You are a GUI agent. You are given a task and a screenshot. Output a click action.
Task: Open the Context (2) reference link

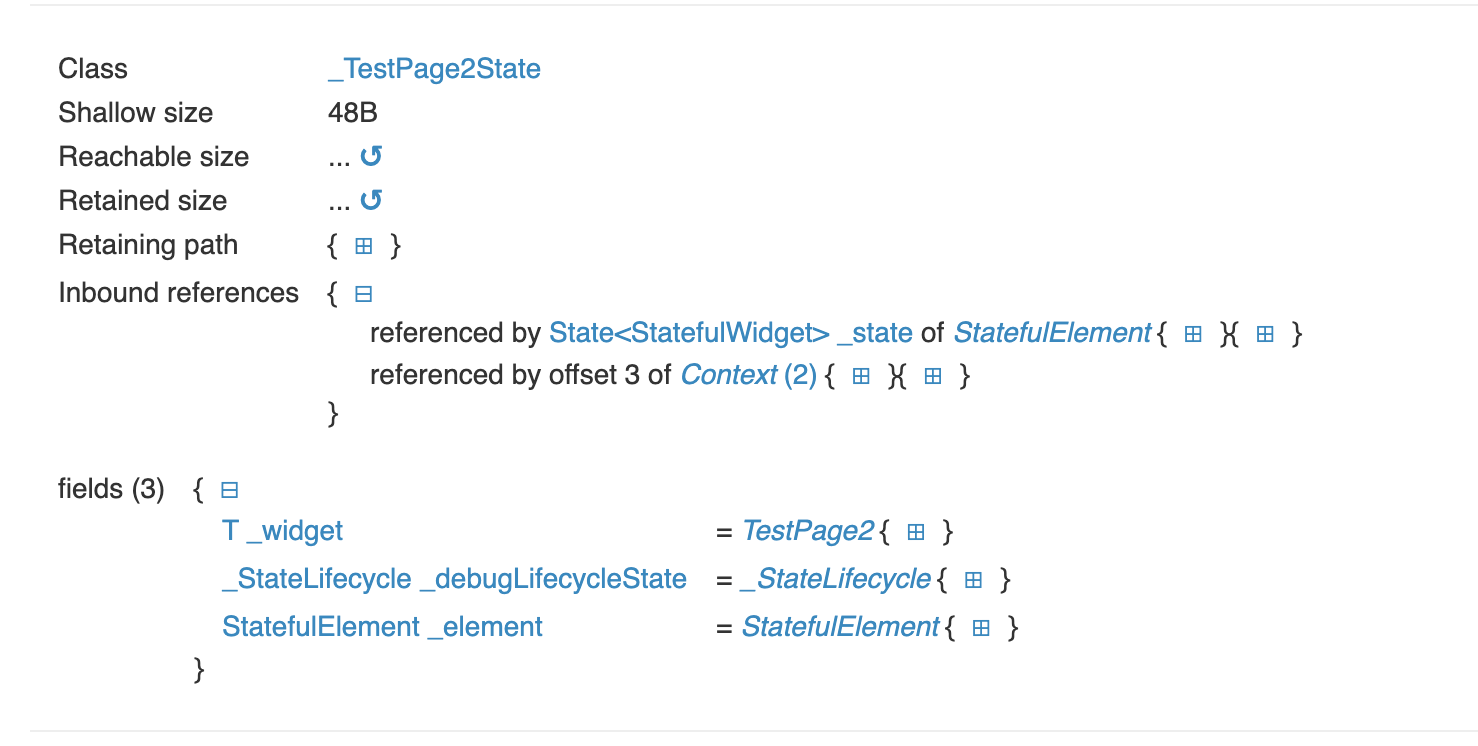click(747, 375)
